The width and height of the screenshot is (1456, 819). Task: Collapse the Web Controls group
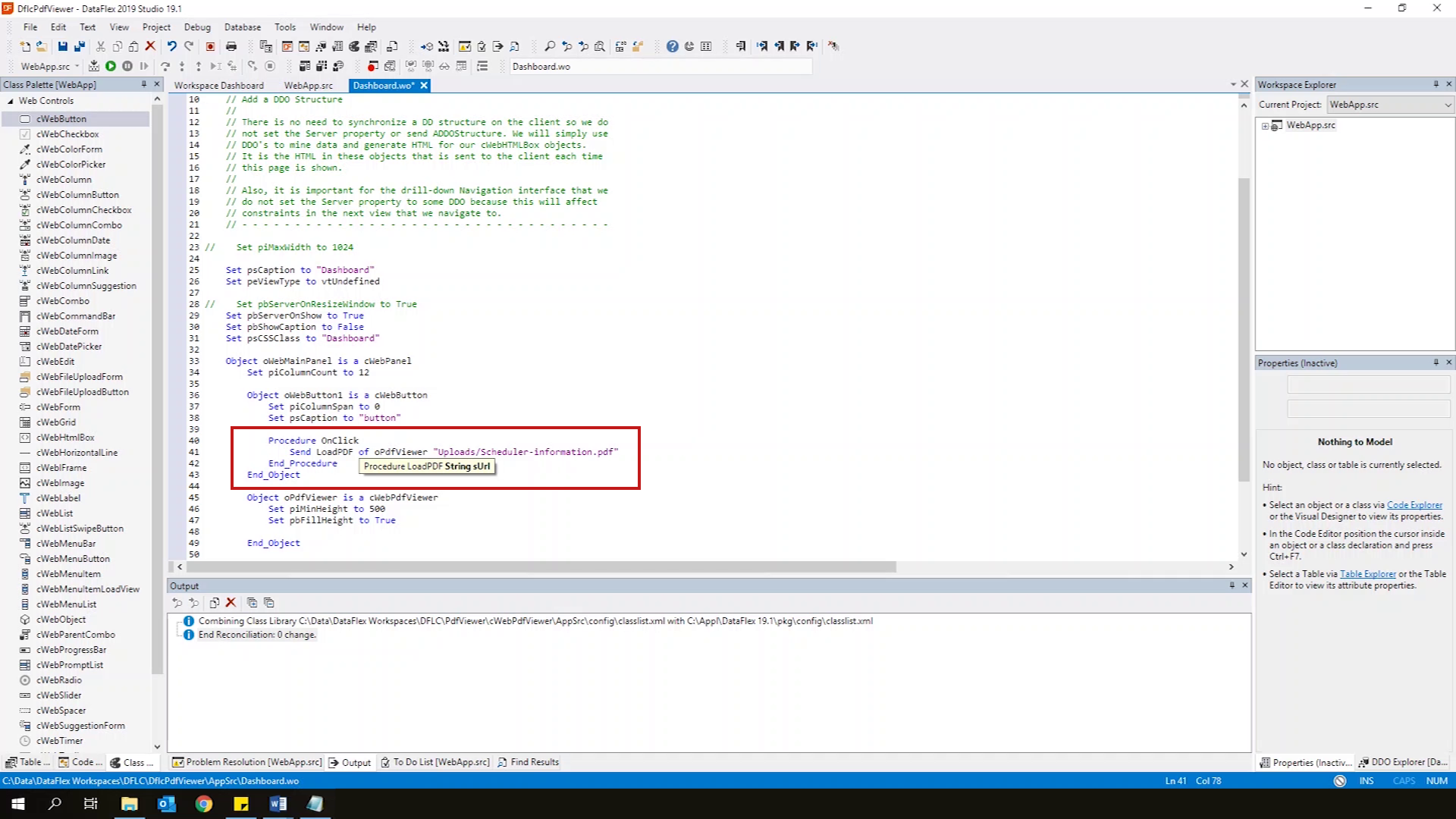(x=11, y=101)
